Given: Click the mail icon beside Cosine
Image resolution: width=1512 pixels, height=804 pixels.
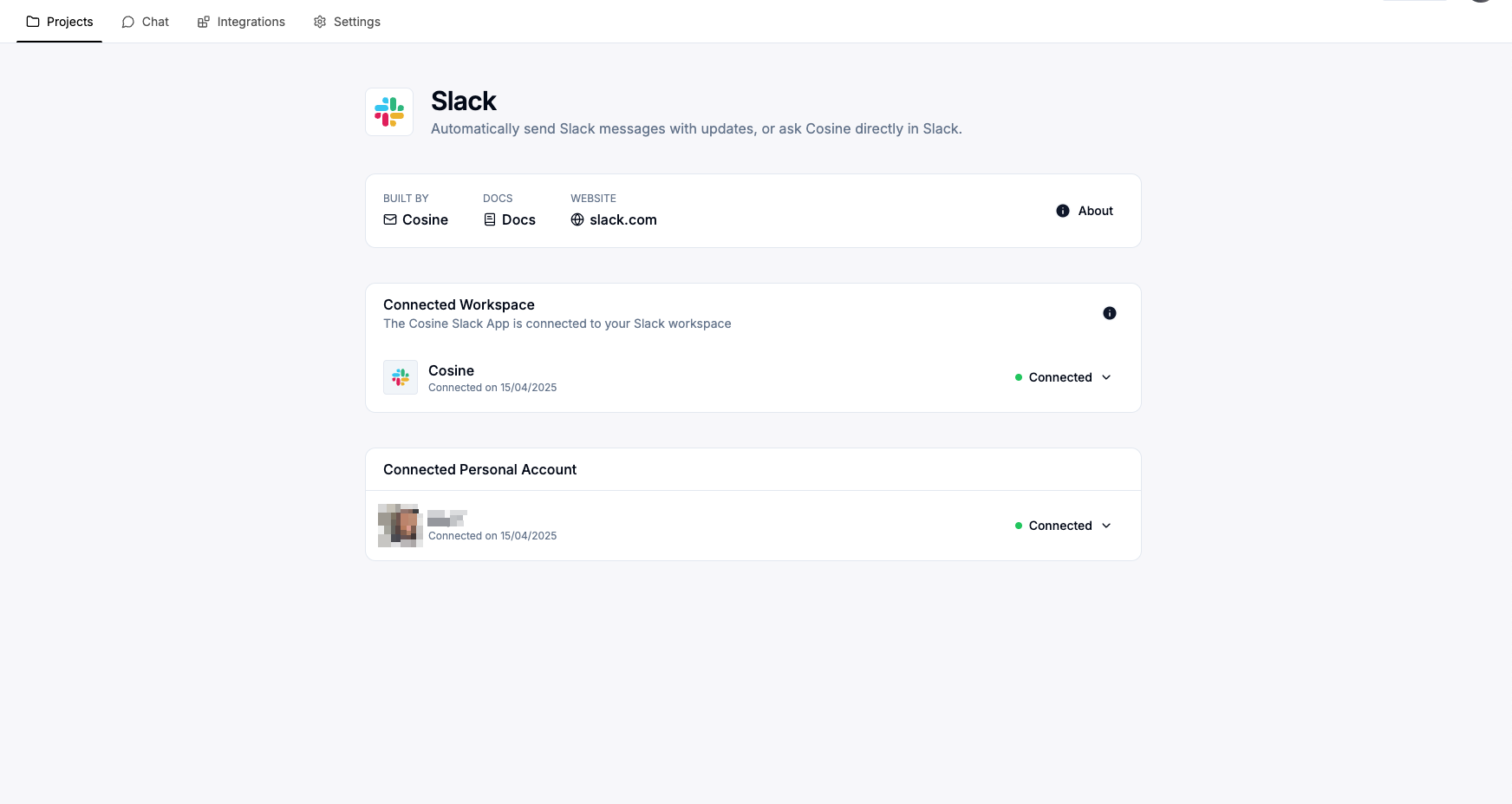Looking at the screenshot, I should tap(390, 219).
